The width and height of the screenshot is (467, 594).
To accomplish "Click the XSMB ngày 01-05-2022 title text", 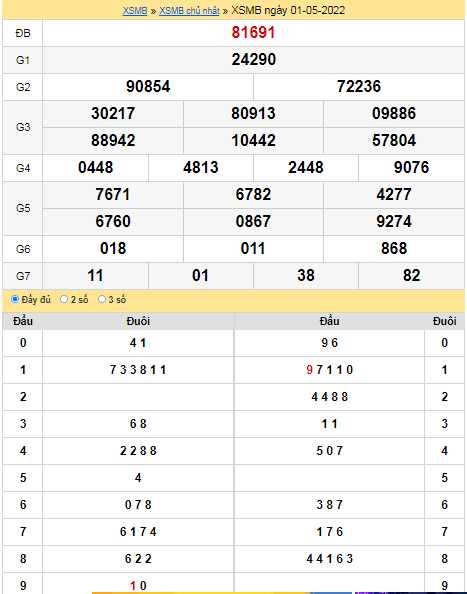I will point(288,11).
